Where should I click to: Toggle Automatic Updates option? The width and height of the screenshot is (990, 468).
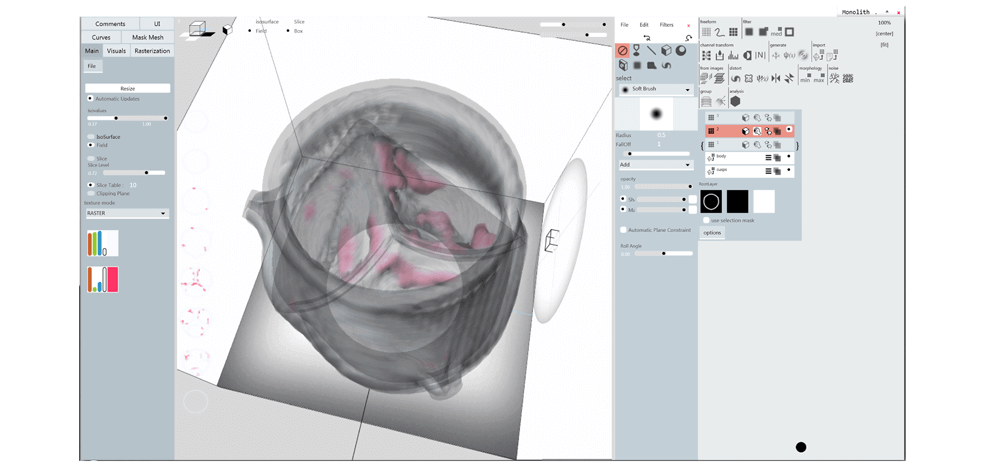click(90, 99)
